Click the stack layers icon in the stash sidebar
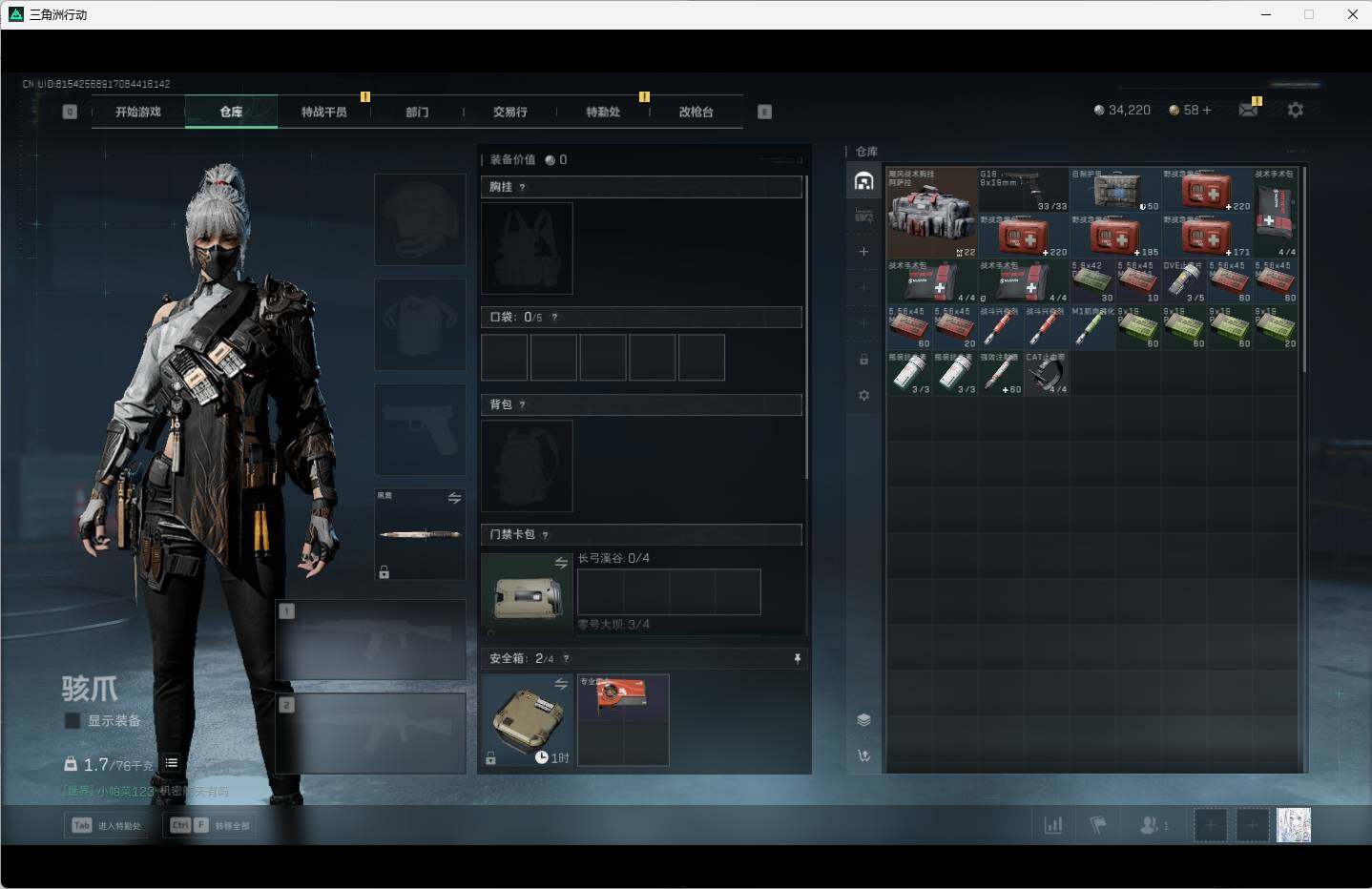 863,720
